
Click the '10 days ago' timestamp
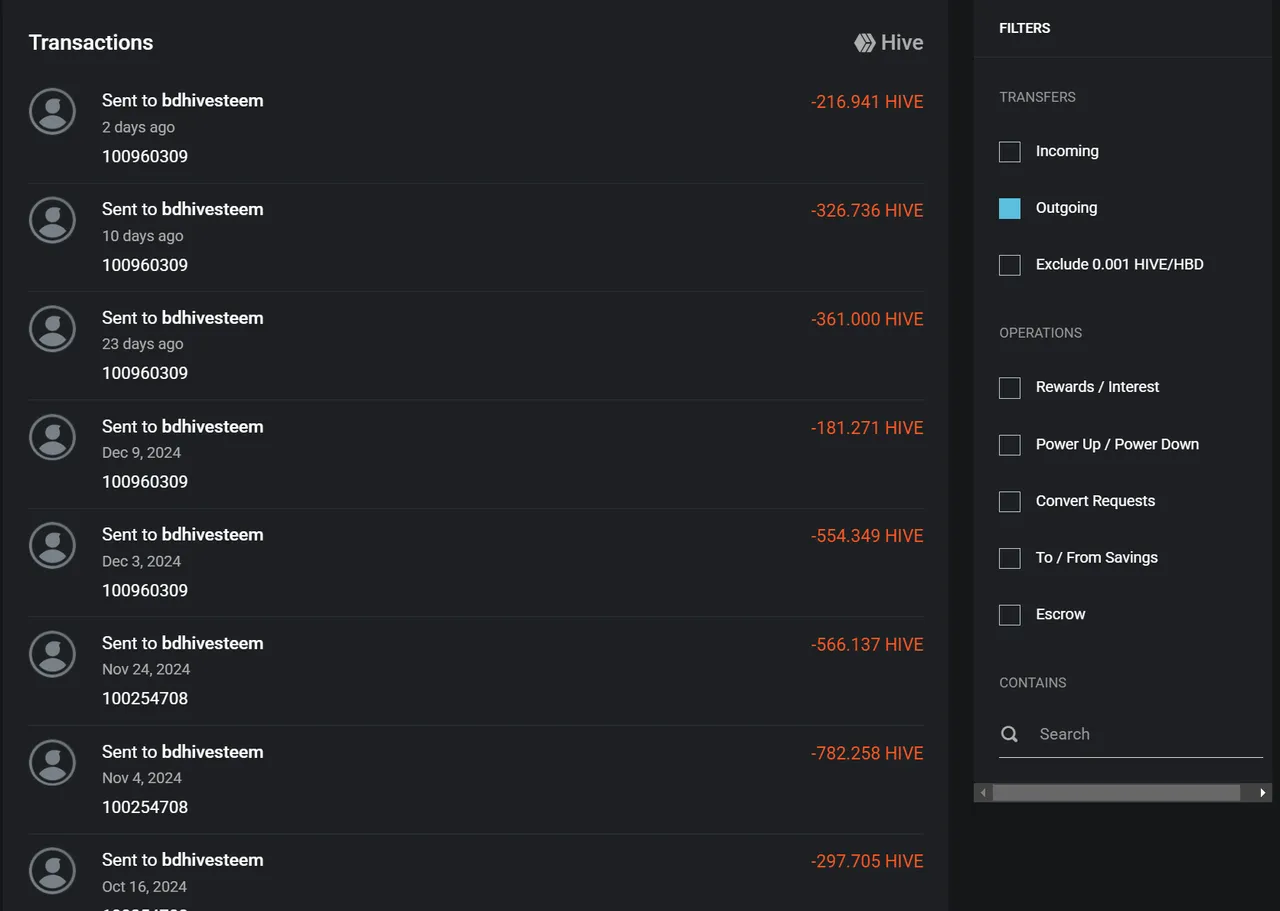tap(143, 236)
